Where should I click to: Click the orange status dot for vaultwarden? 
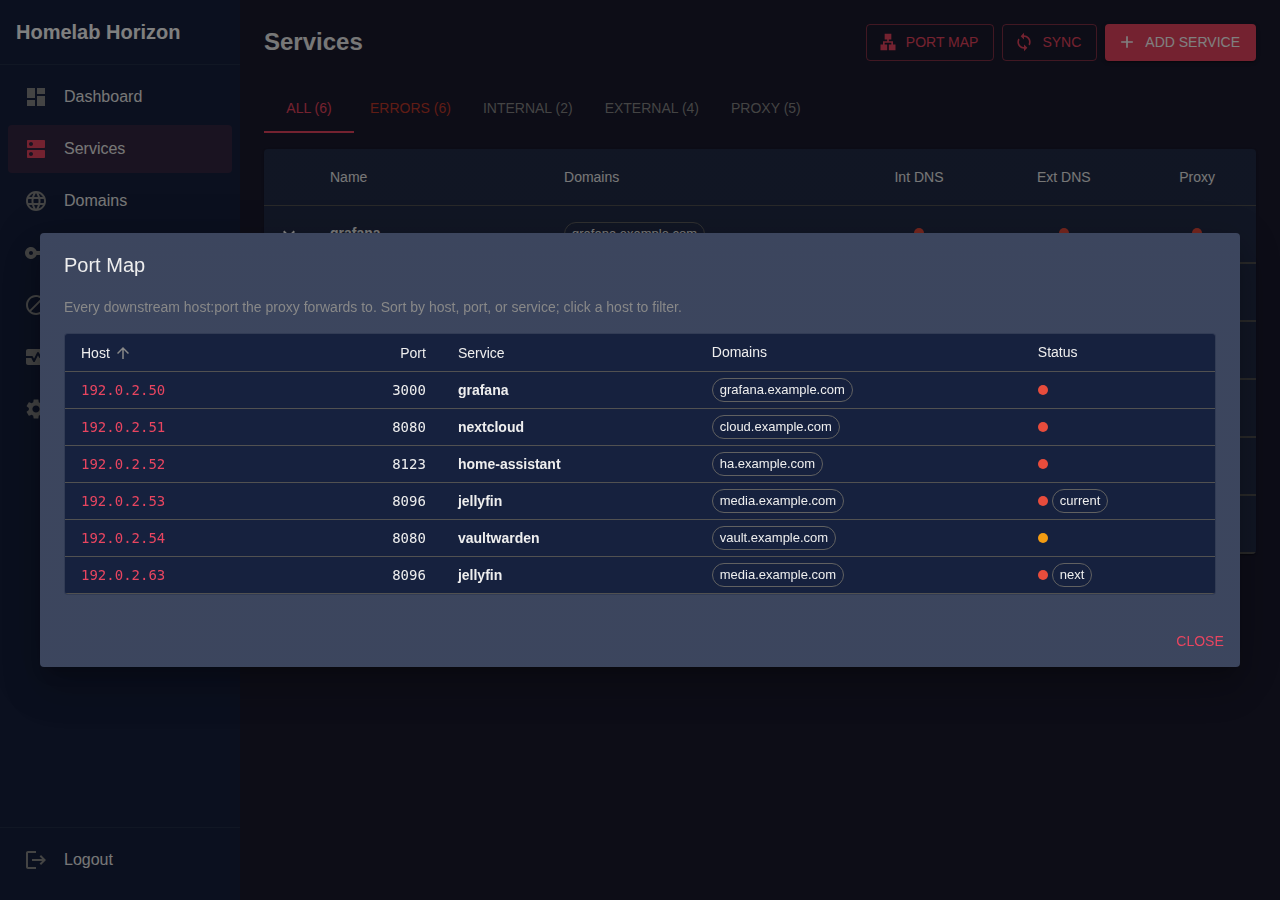point(1043,538)
